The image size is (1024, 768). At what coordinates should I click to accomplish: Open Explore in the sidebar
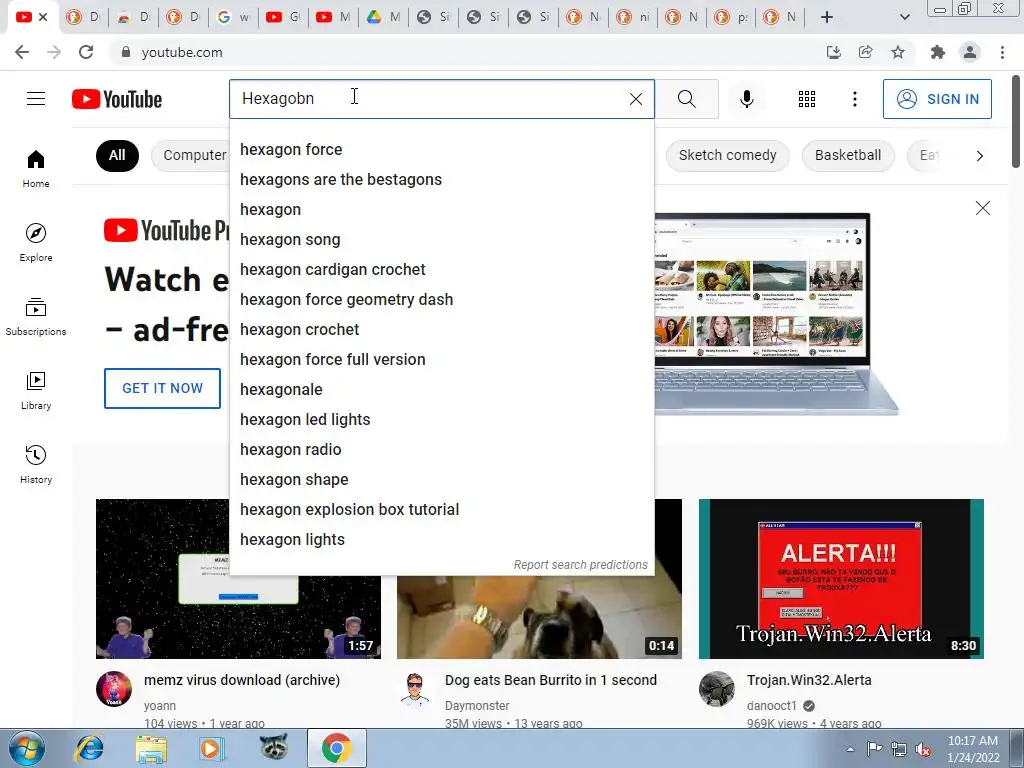click(36, 242)
